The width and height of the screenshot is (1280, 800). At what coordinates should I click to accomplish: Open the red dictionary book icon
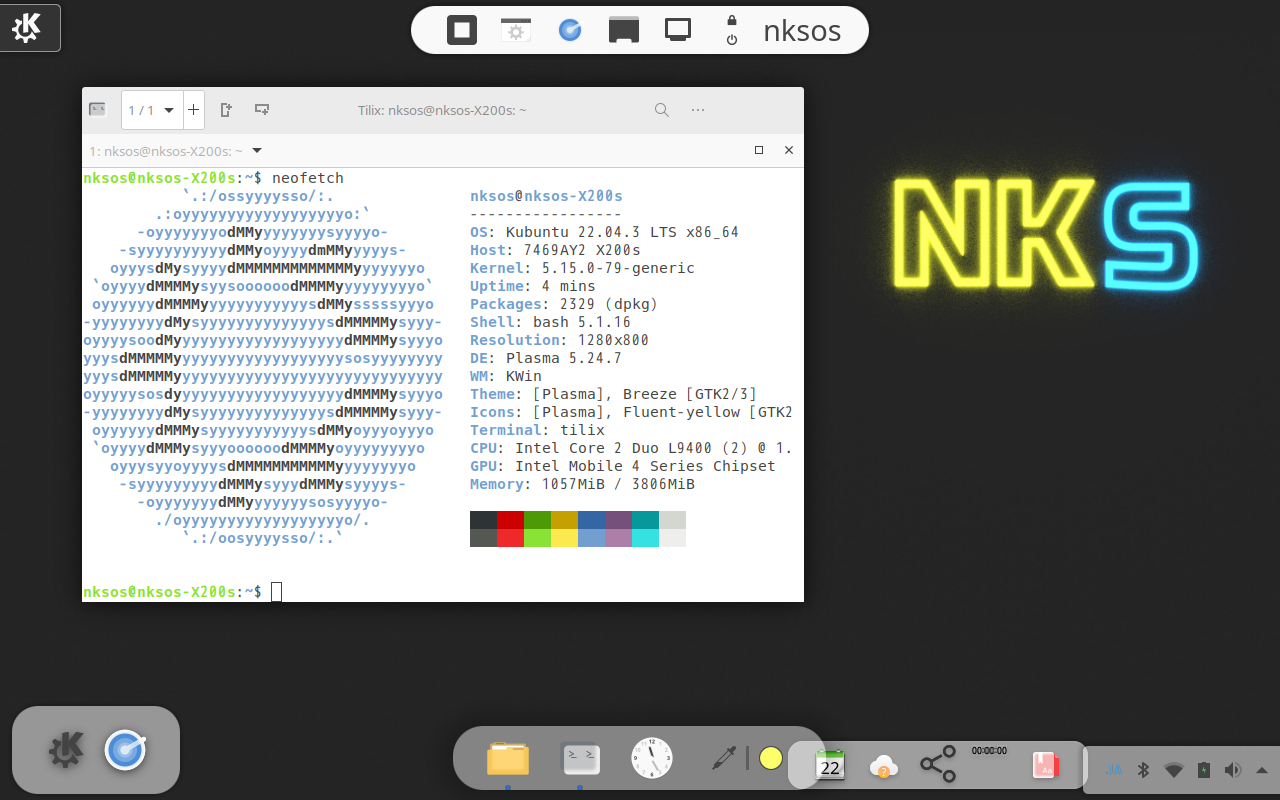pyautogui.click(x=1045, y=765)
